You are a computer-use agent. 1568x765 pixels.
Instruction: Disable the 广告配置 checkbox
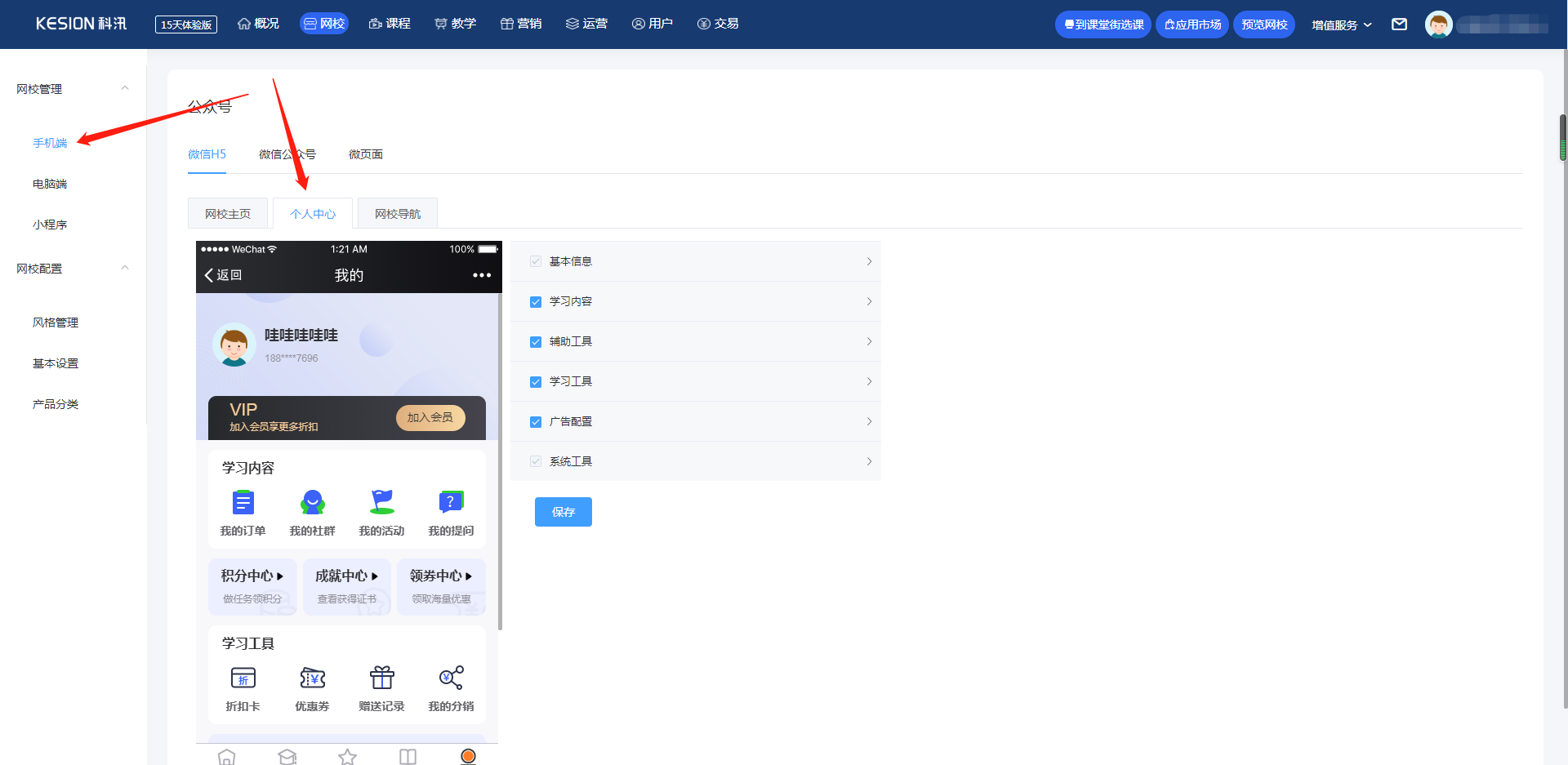(x=536, y=422)
